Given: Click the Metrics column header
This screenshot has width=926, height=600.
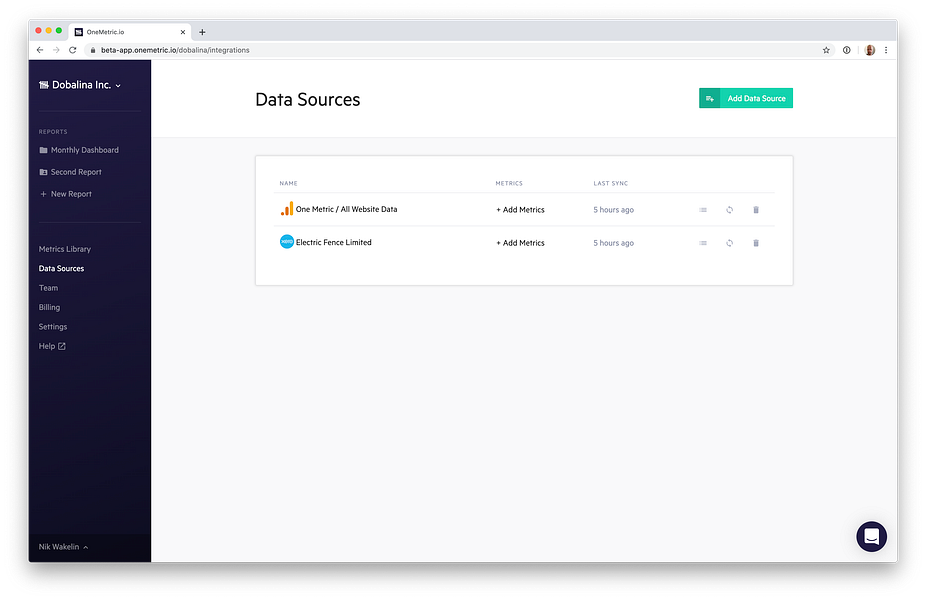Looking at the screenshot, I should click(509, 183).
